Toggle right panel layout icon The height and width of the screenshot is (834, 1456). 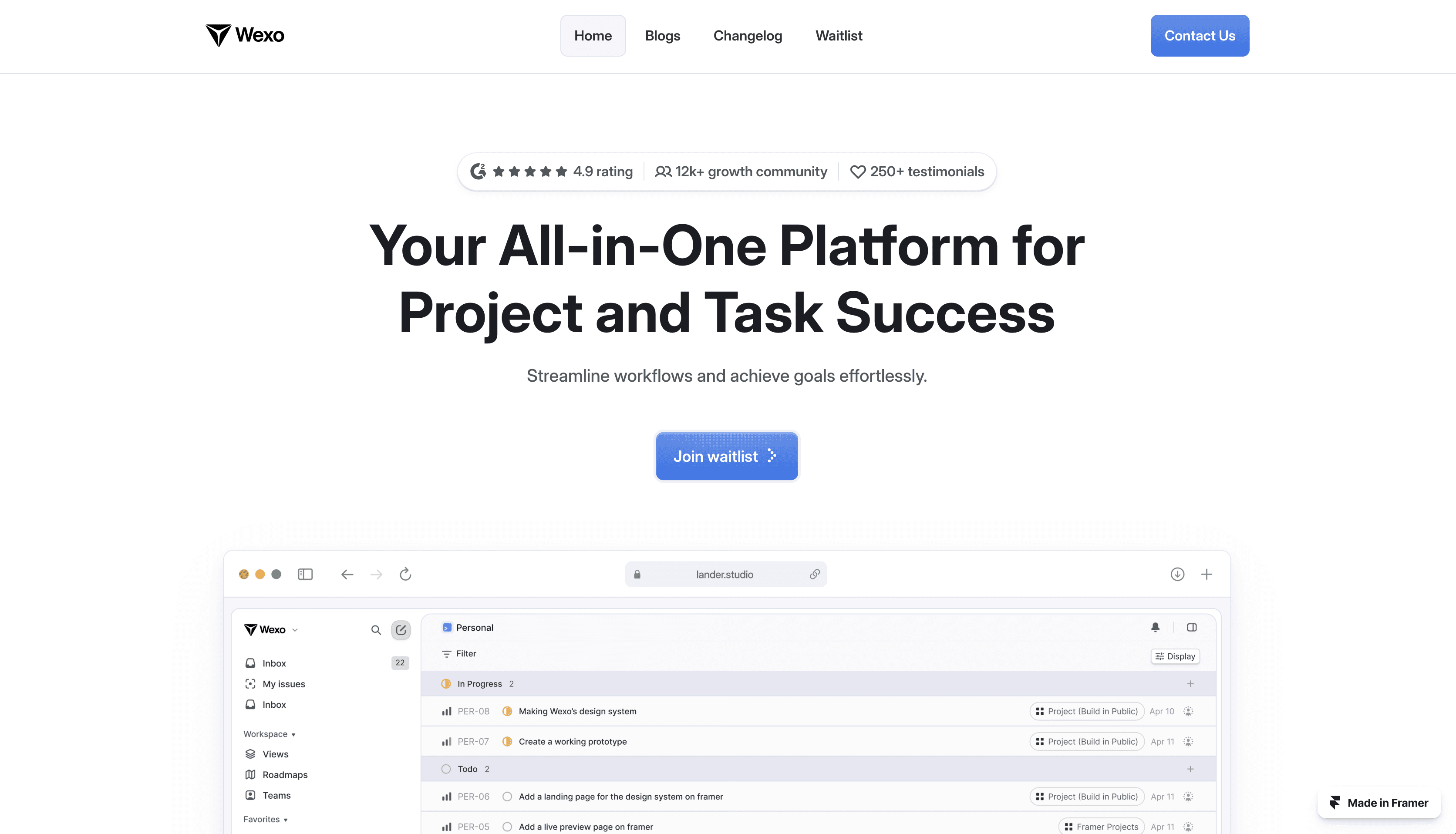click(1191, 627)
